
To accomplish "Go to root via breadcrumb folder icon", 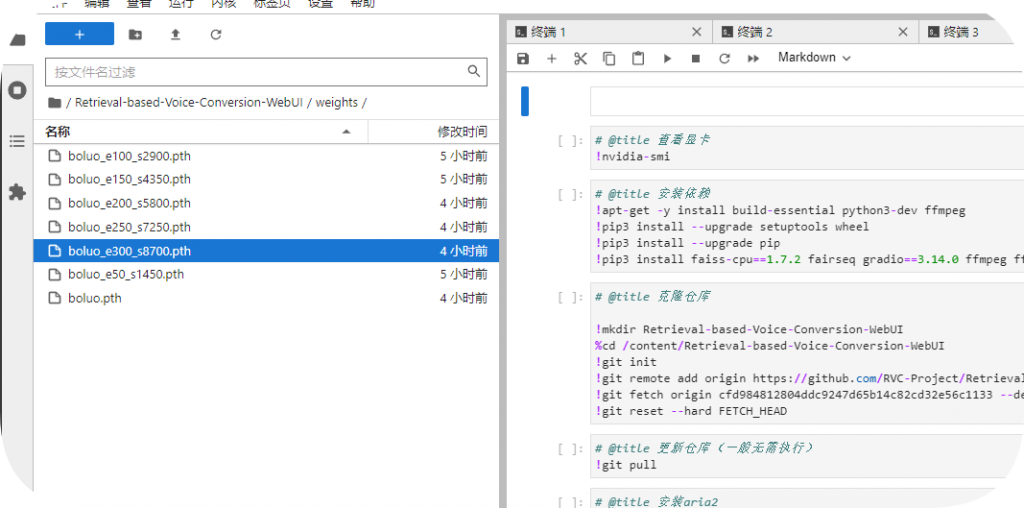I will pos(54,103).
